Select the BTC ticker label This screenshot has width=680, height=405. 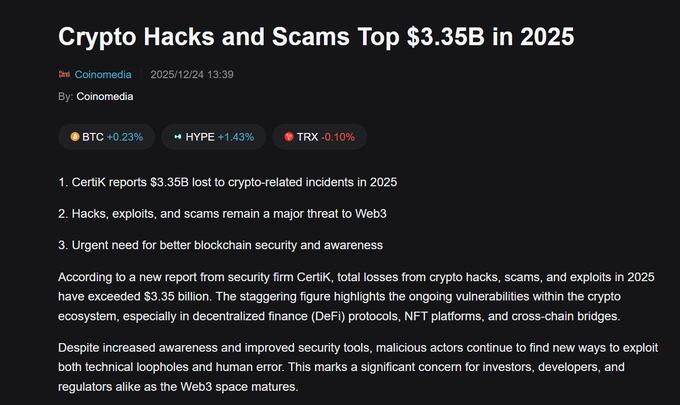[x=93, y=136]
